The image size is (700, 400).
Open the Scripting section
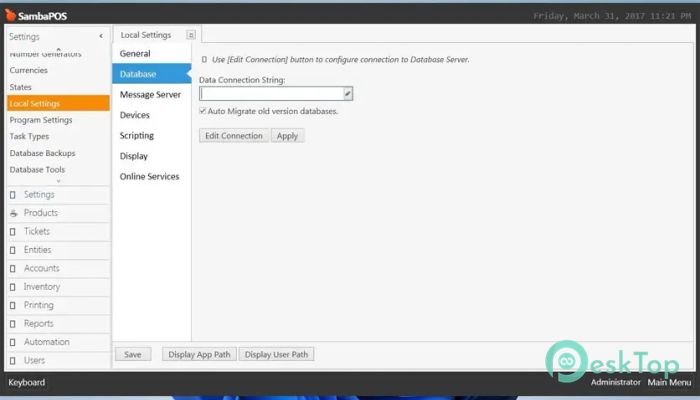(152, 135)
